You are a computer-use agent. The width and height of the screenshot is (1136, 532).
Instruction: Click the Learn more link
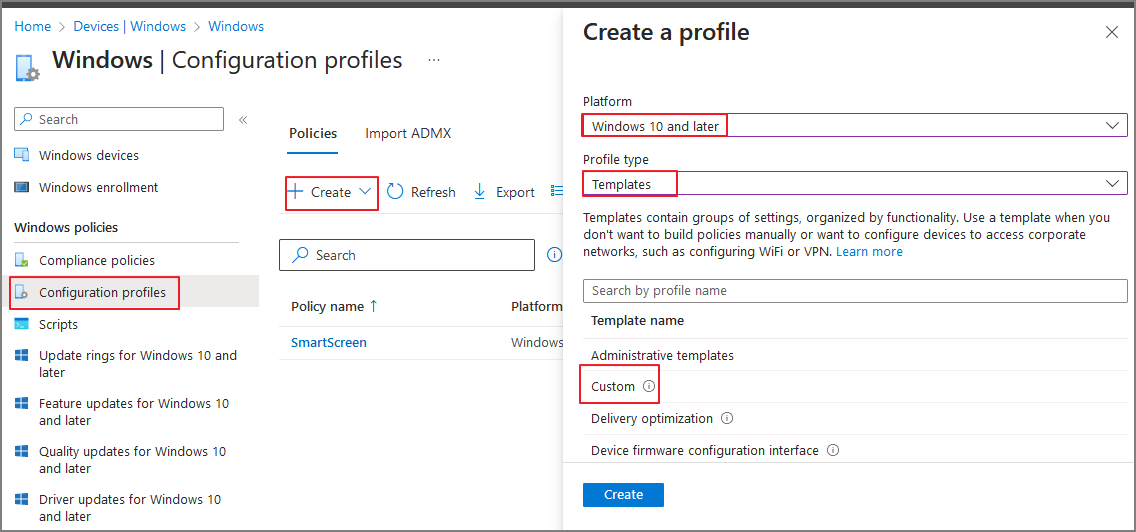pyautogui.click(x=869, y=252)
